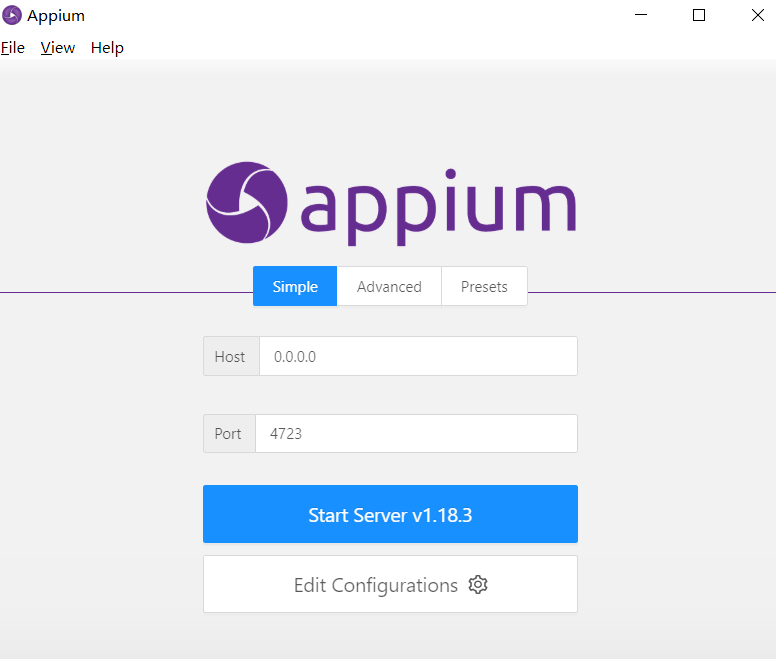The width and height of the screenshot is (776, 659).
Task: Click the Port field label
Action: click(228, 433)
